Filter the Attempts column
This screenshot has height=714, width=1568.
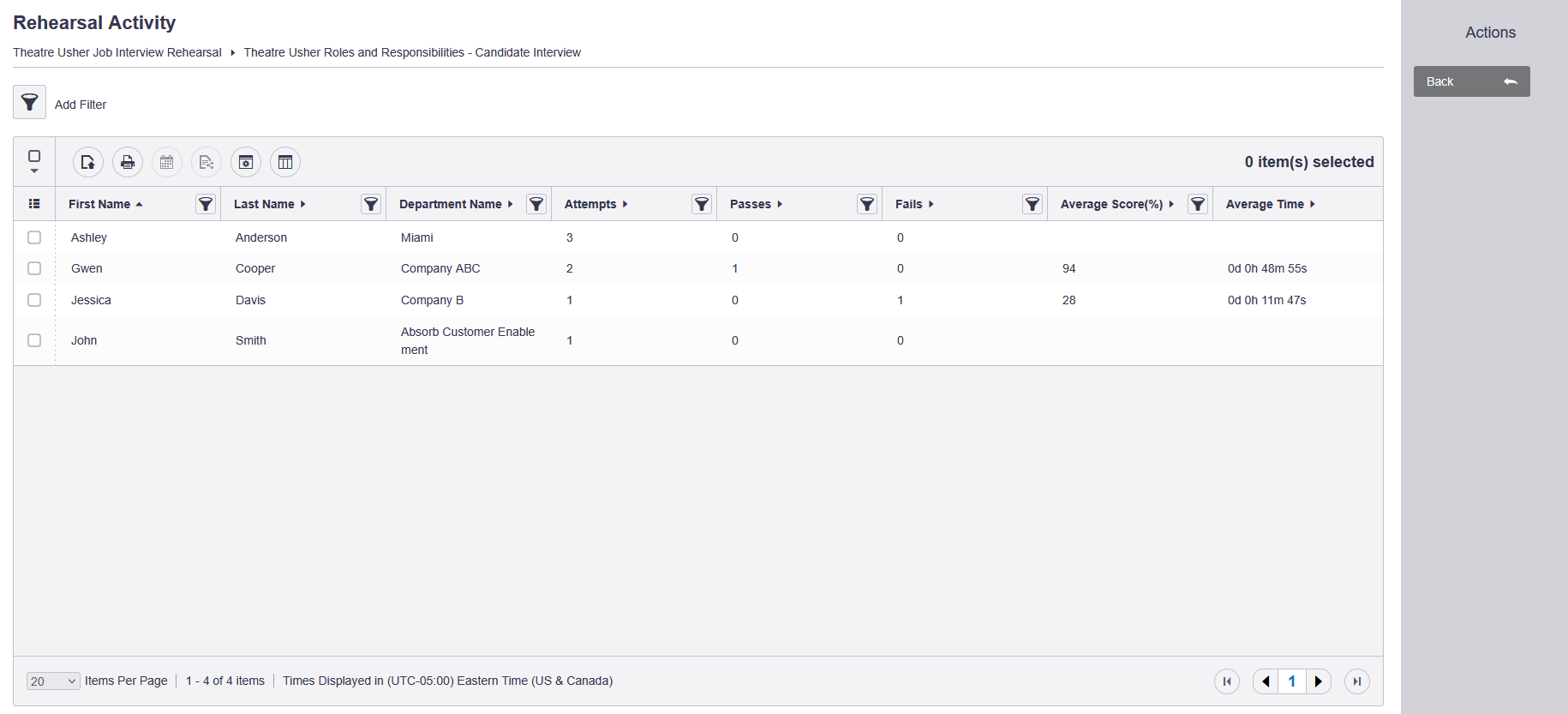(x=702, y=204)
